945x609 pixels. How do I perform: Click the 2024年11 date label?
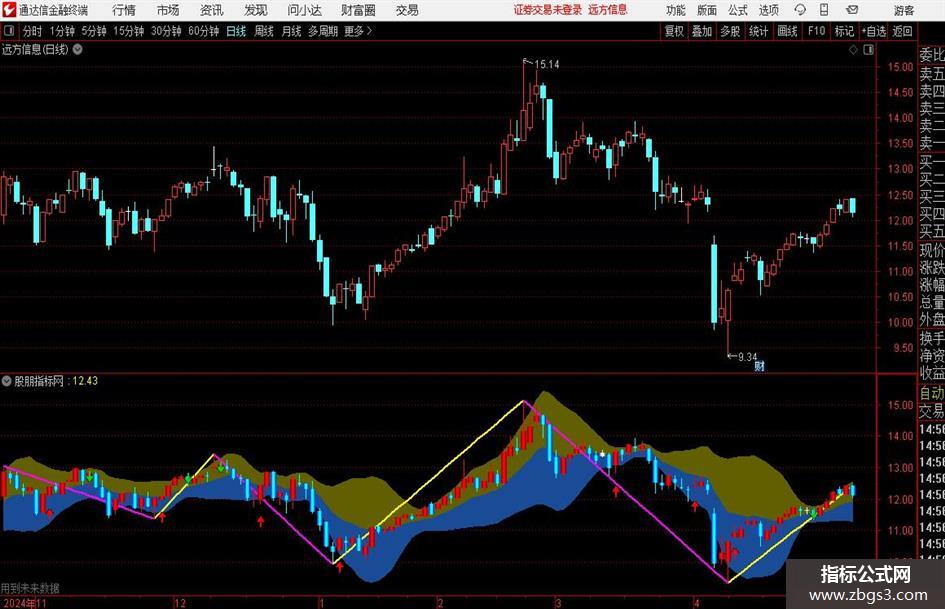point(25,603)
